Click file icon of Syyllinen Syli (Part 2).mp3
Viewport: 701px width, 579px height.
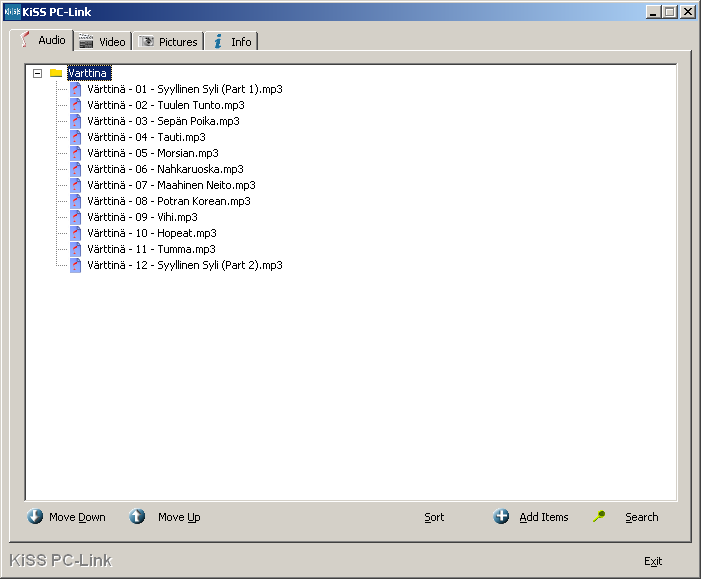(76, 266)
